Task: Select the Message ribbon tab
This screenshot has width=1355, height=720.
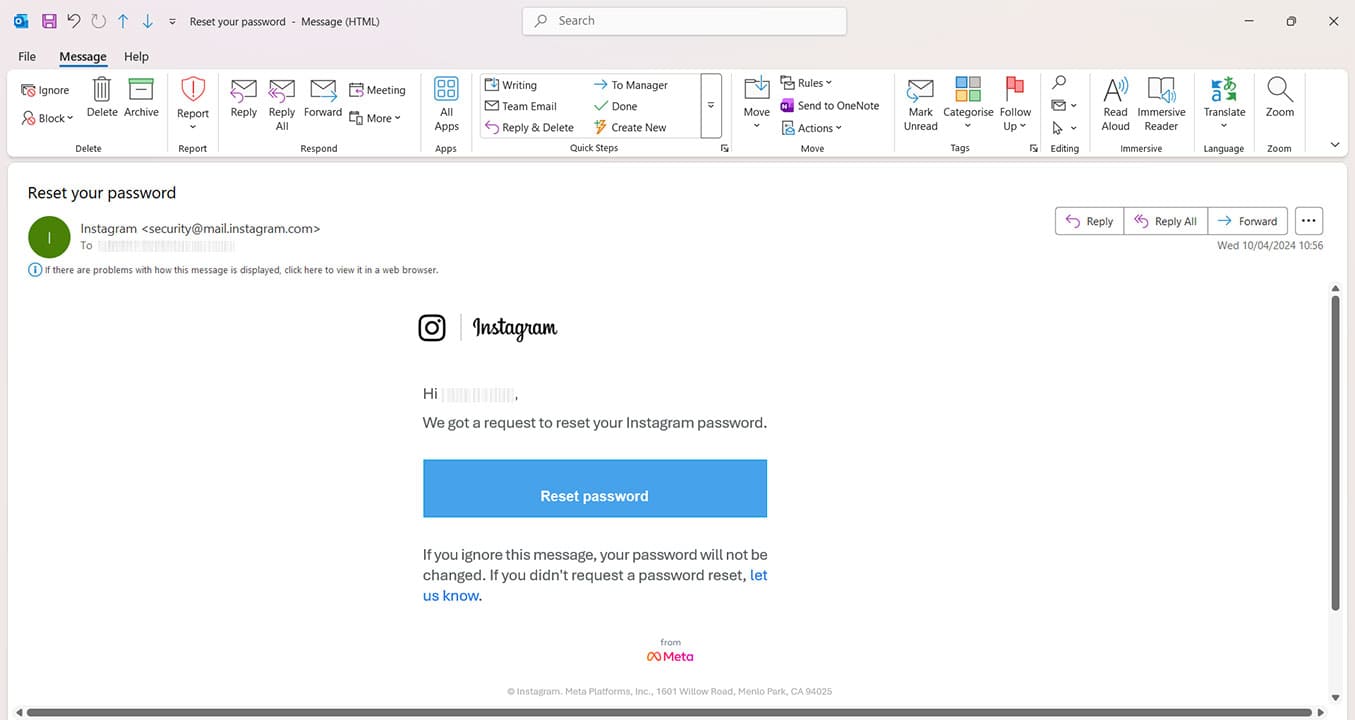Action: [x=83, y=56]
